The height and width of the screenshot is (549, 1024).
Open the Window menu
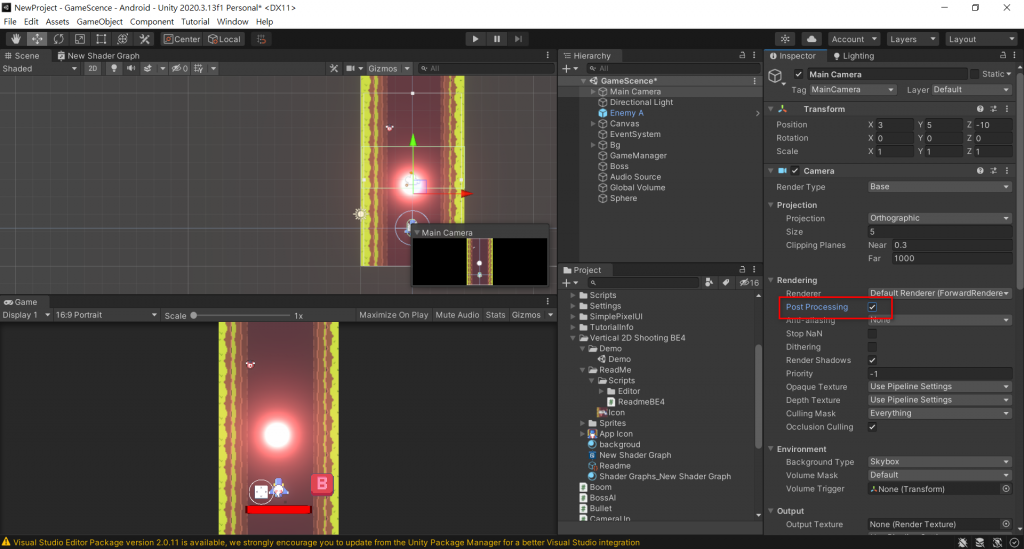pyautogui.click(x=232, y=22)
